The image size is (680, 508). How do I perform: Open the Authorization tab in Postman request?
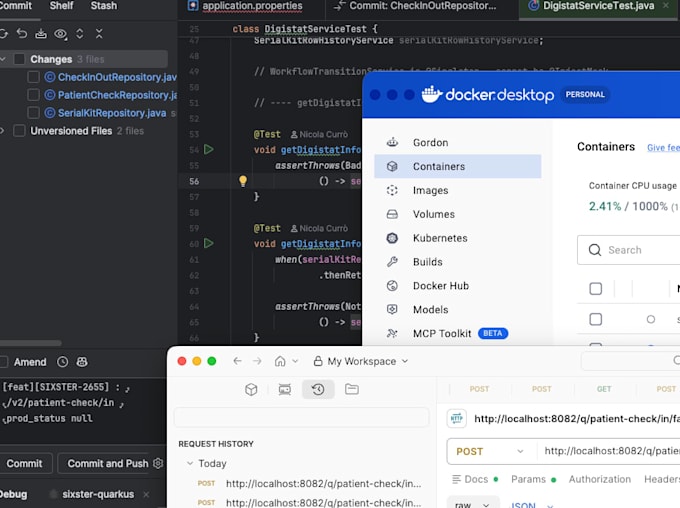600,479
